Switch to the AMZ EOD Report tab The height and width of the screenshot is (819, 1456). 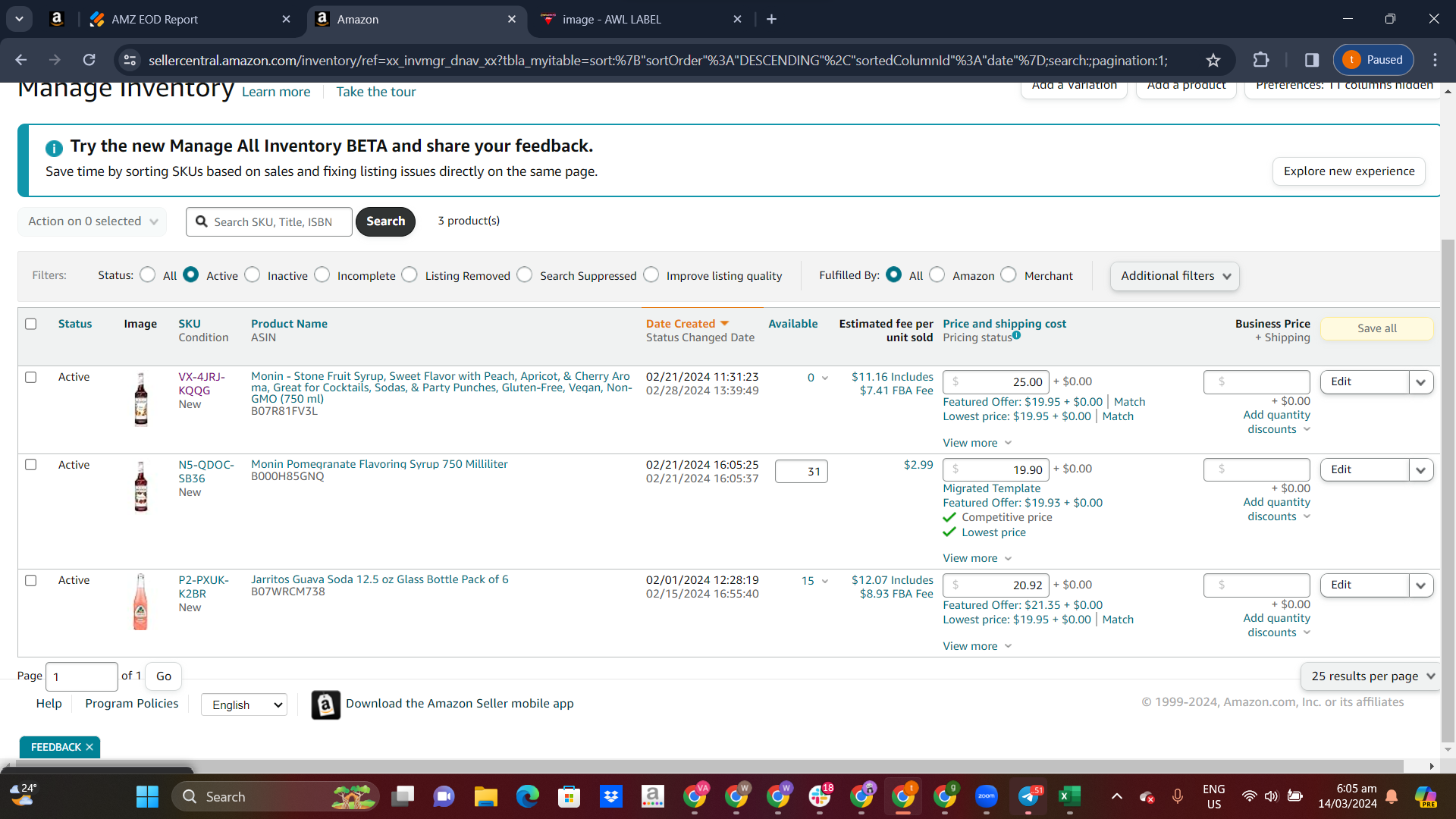click(189, 19)
